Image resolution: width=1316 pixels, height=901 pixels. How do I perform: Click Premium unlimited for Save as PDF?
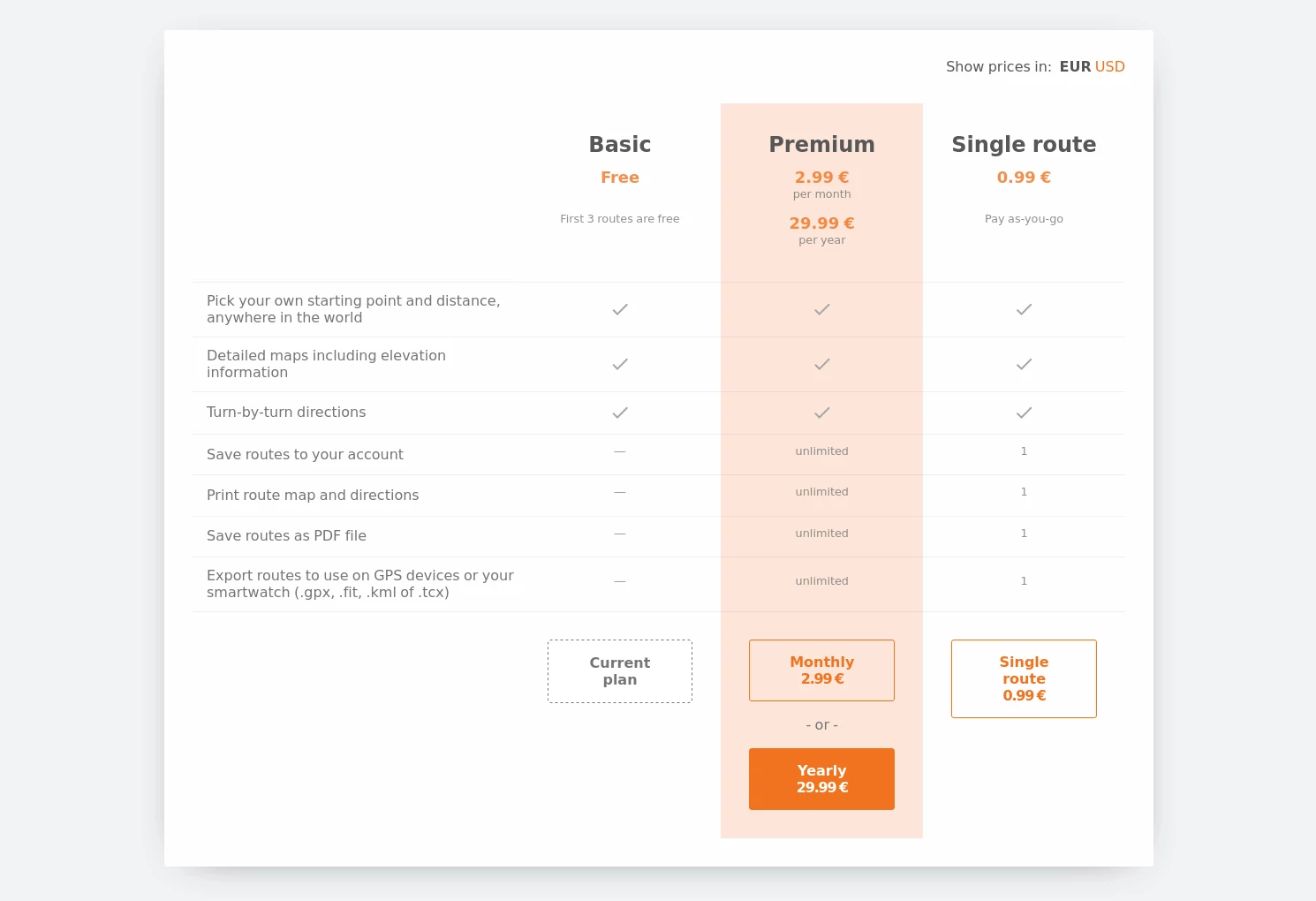[821, 534]
